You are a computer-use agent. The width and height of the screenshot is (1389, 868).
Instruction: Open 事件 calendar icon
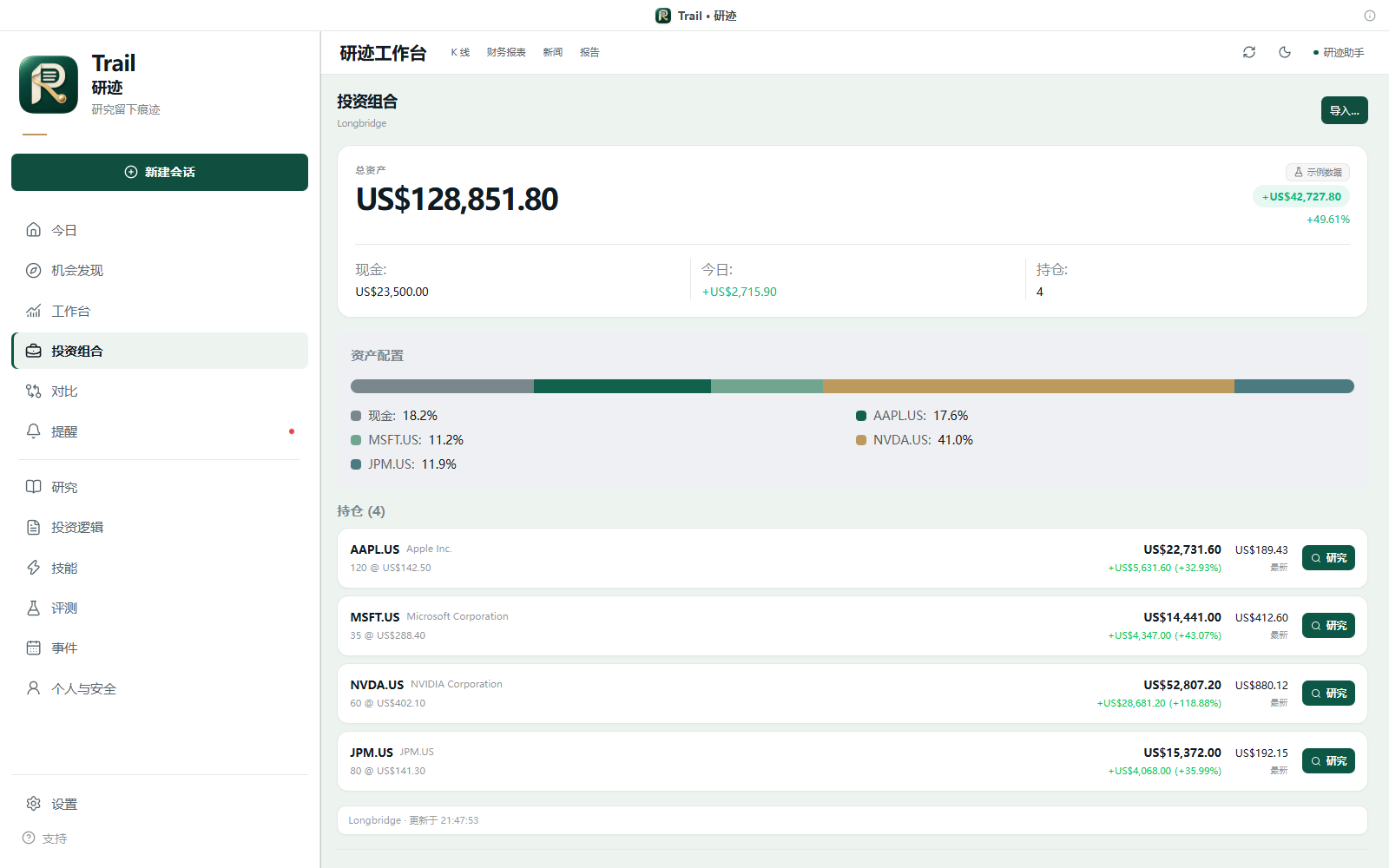pyautogui.click(x=34, y=648)
